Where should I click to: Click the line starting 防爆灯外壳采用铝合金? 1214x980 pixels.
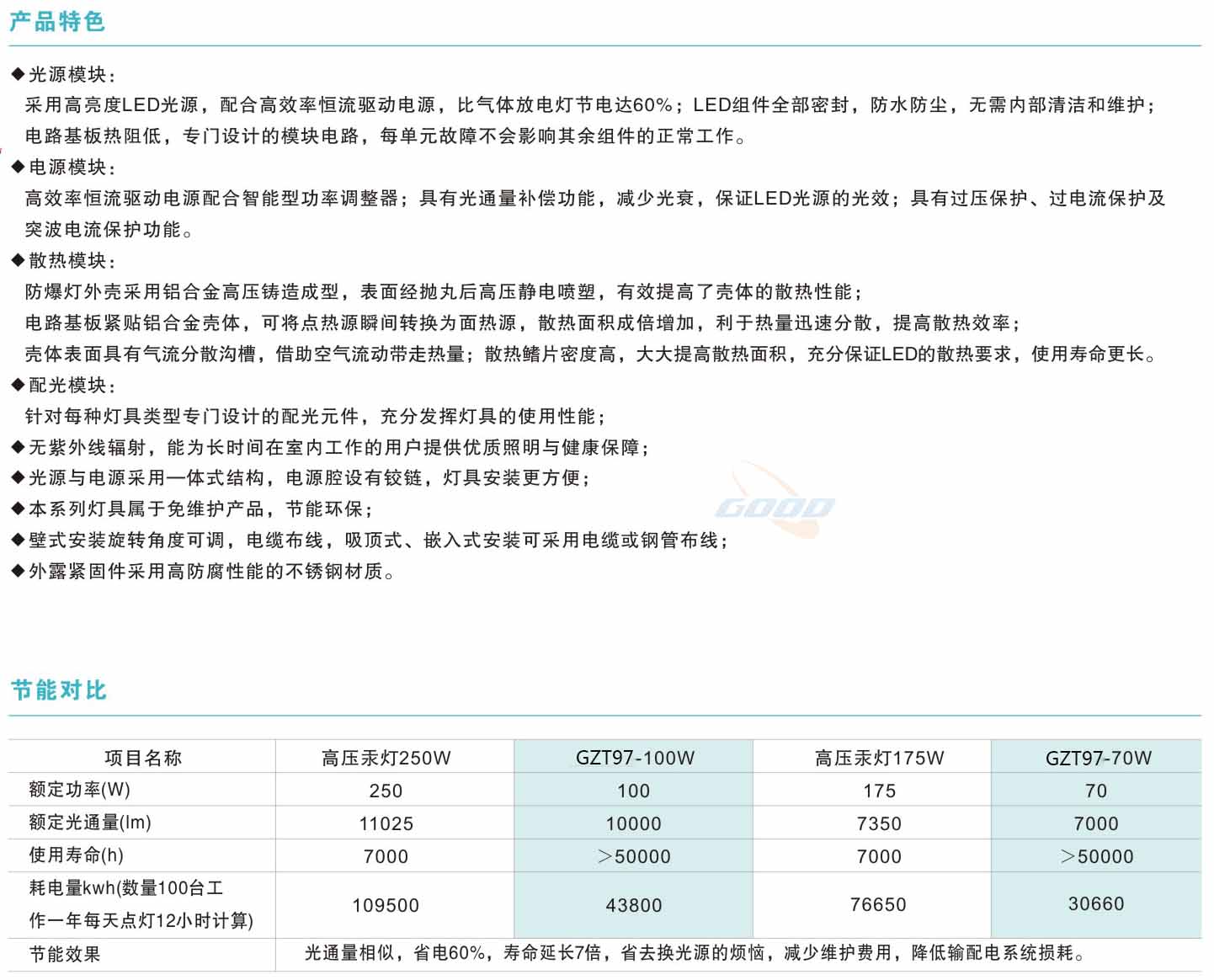pos(444,292)
